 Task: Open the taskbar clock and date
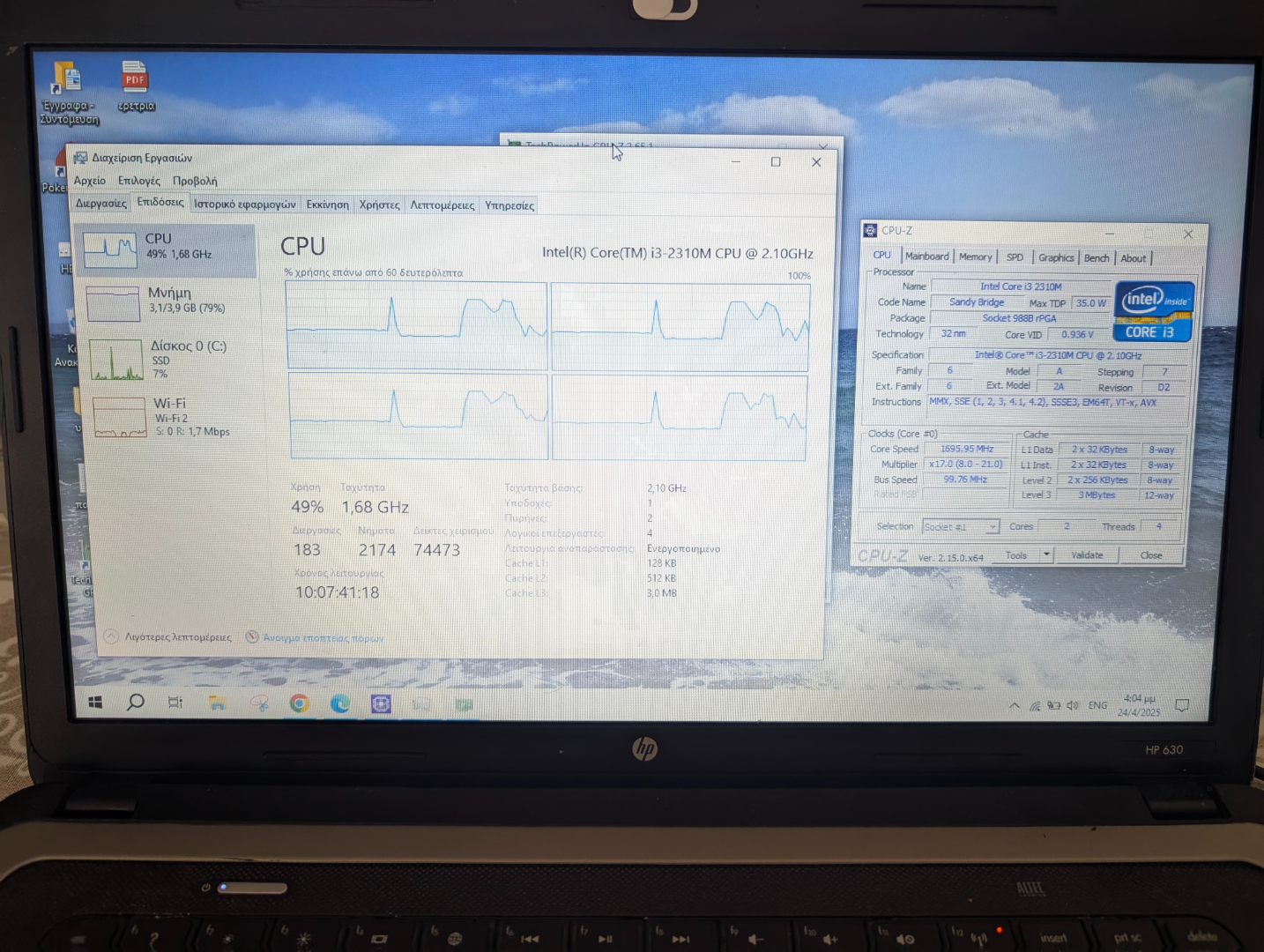click(1140, 705)
